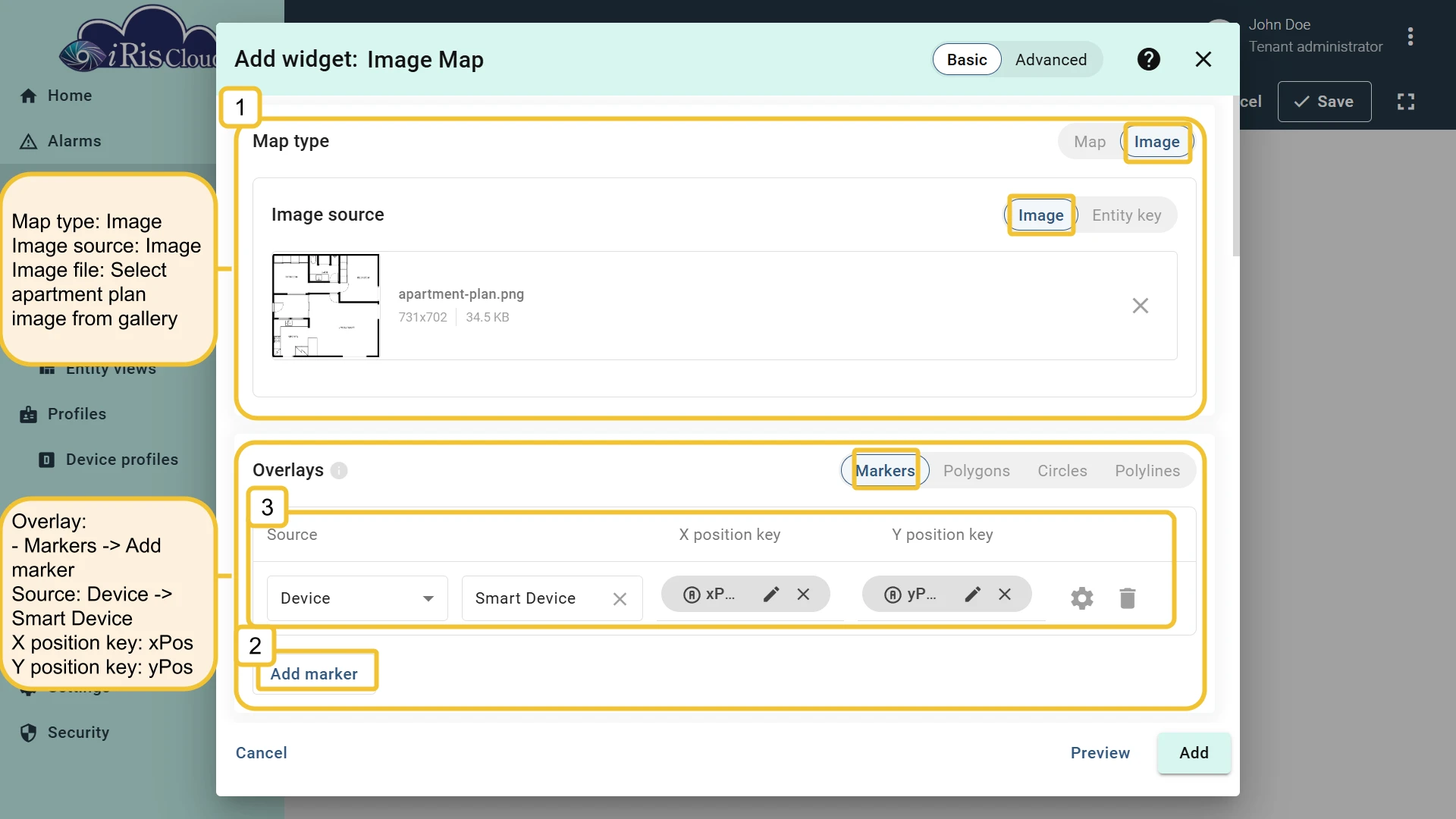The width and height of the screenshot is (1456, 819).
Task: Toggle fullscreen mode icon
Action: click(1406, 102)
